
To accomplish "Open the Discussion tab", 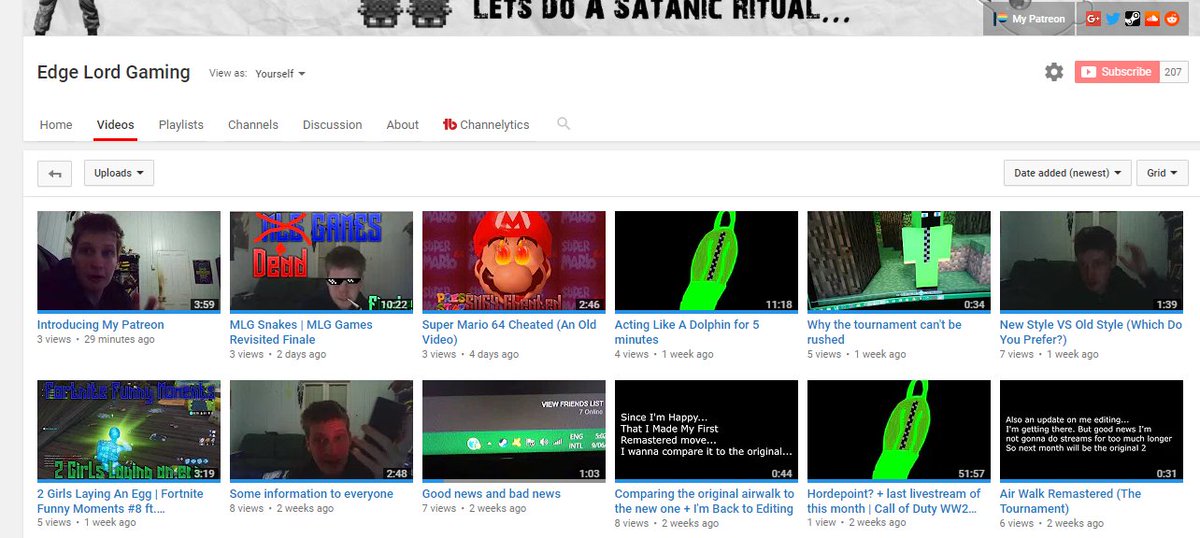I will 332,125.
